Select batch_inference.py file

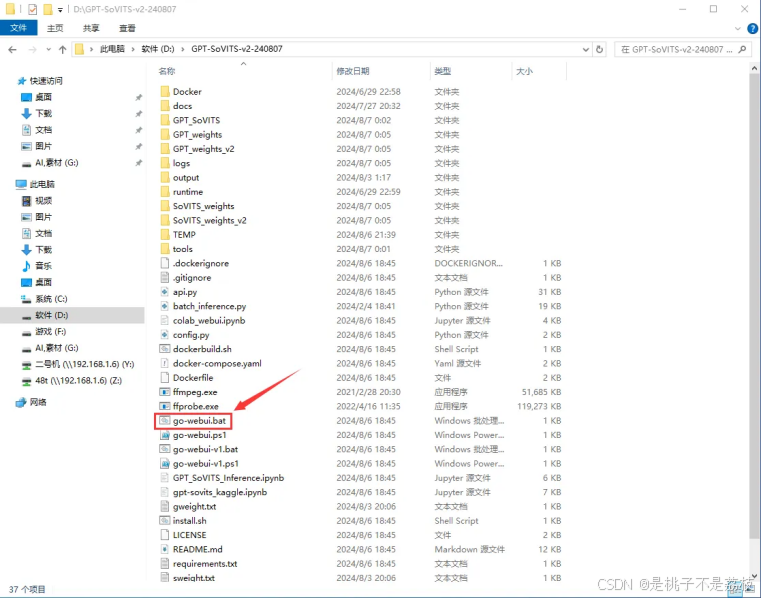pyautogui.click(x=209, y=306)
